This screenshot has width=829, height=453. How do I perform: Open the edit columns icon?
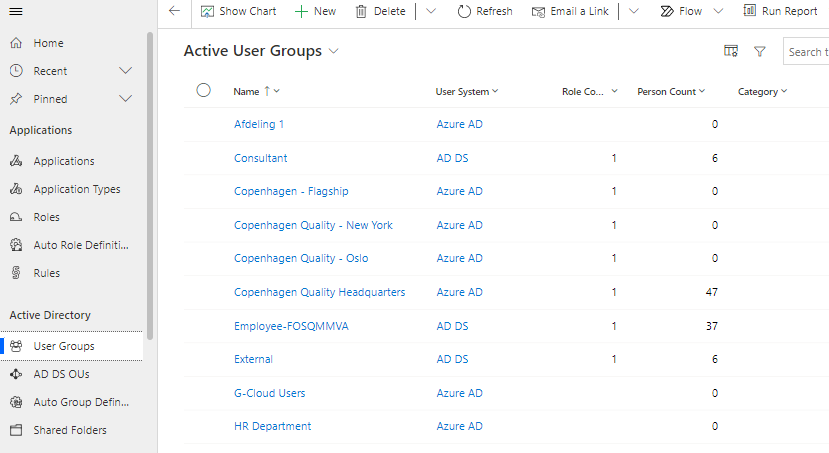[731, 51]
